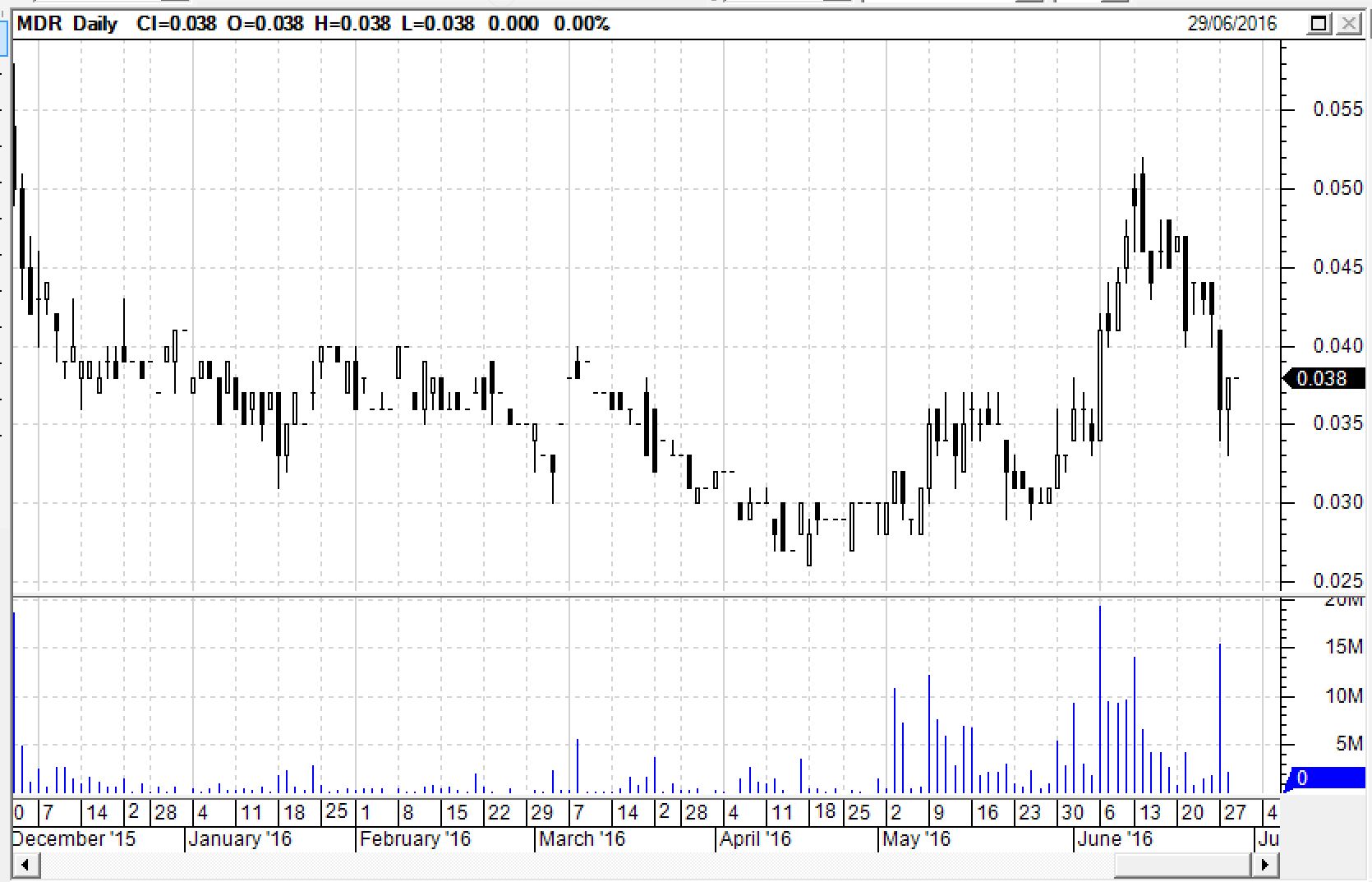Click the 0.025 price axis label
The width and height of the screenshot is (1372, 882).
coord(1337,580)
